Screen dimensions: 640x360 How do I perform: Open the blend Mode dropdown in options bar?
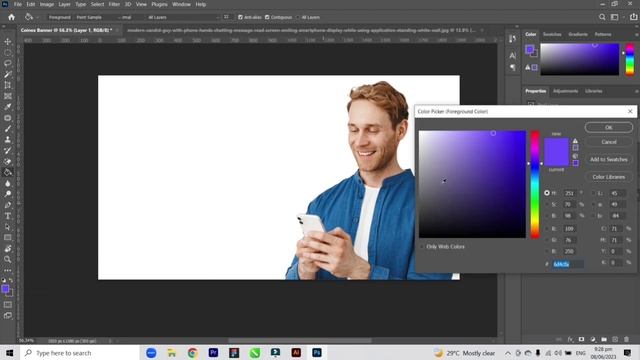[130, 17]
